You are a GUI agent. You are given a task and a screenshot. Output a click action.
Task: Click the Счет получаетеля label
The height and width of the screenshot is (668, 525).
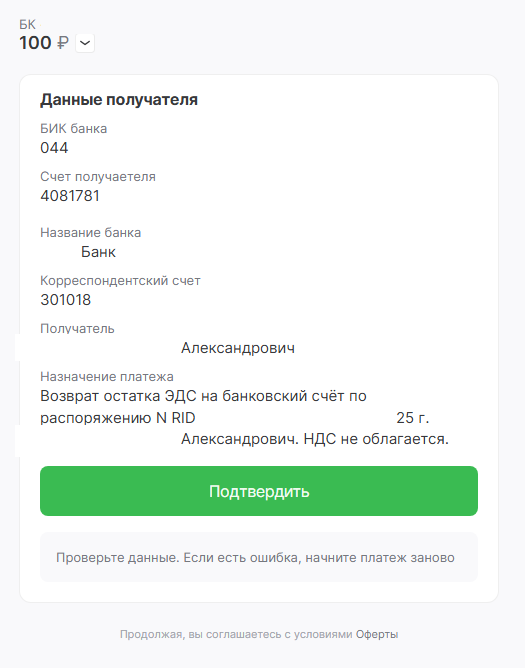tap(98, 177)
